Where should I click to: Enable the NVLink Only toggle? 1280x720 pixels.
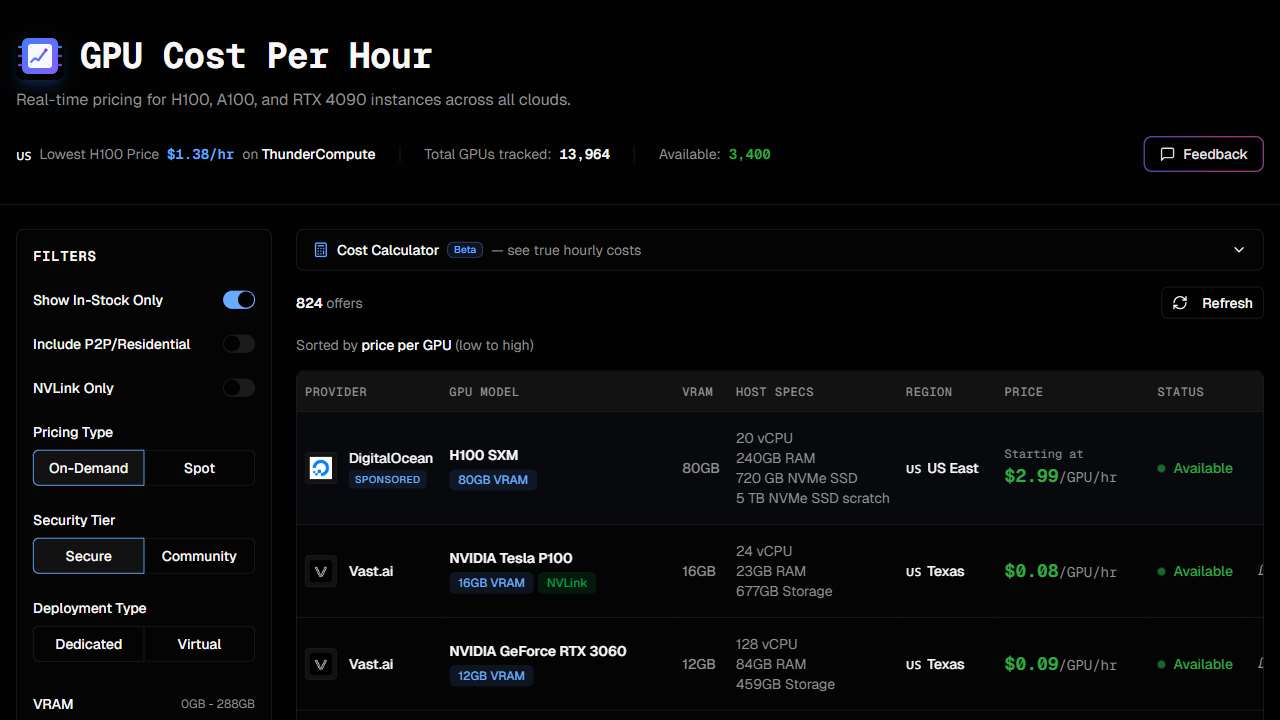click(238, 388)
